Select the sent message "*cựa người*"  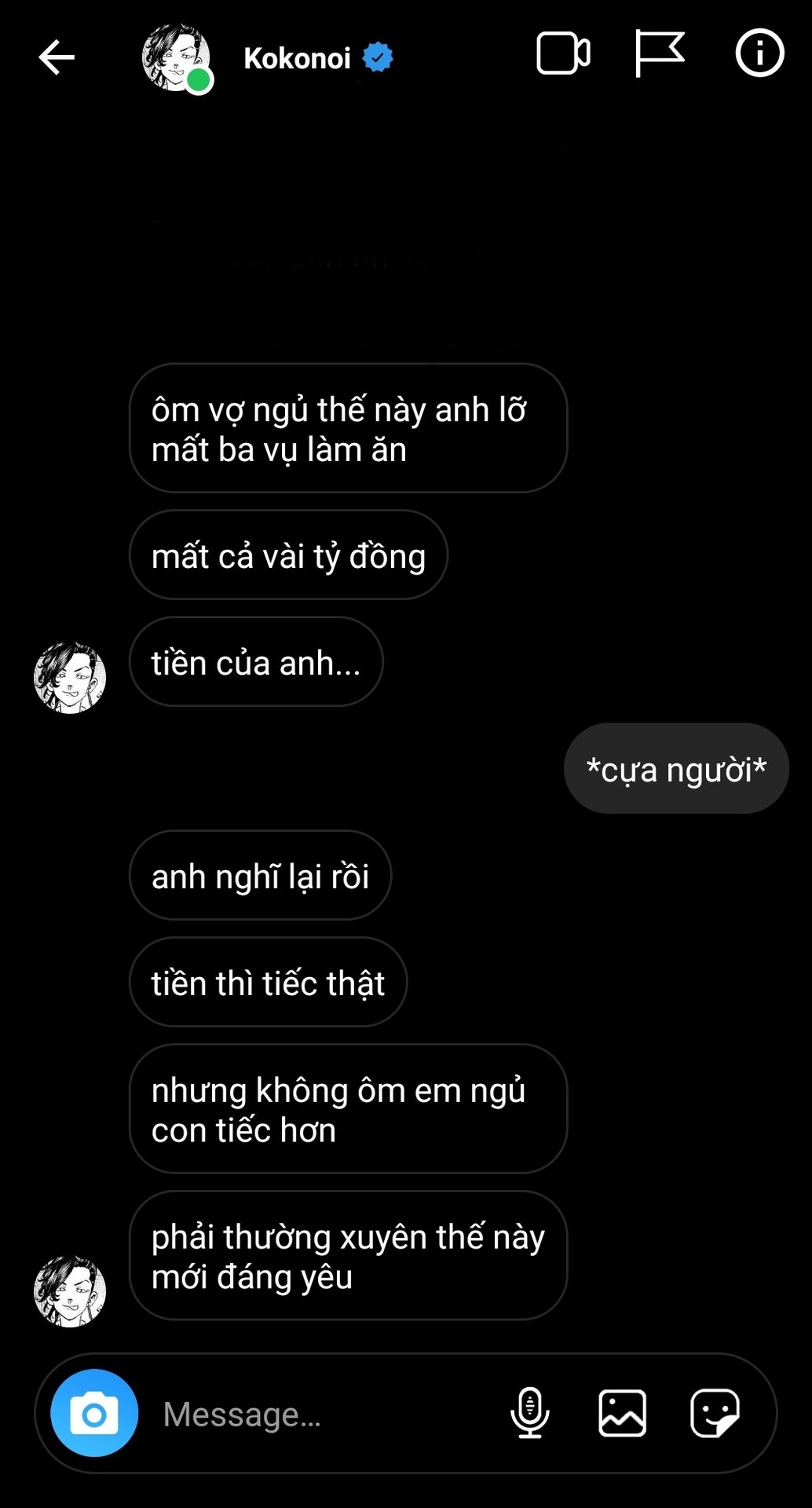coord(676,769)
